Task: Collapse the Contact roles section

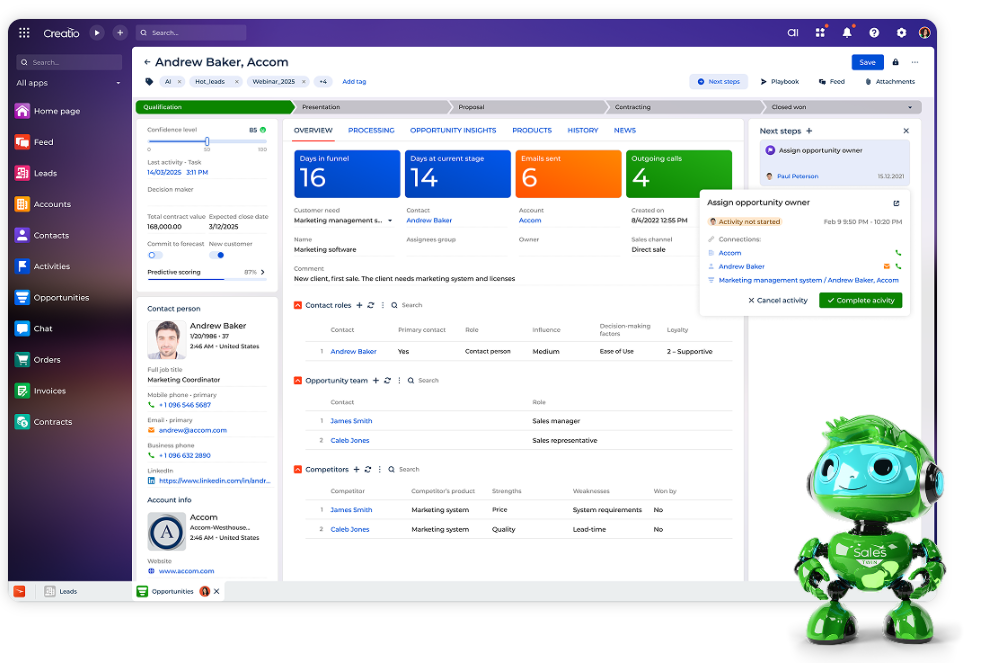Action: click(298, 305)
